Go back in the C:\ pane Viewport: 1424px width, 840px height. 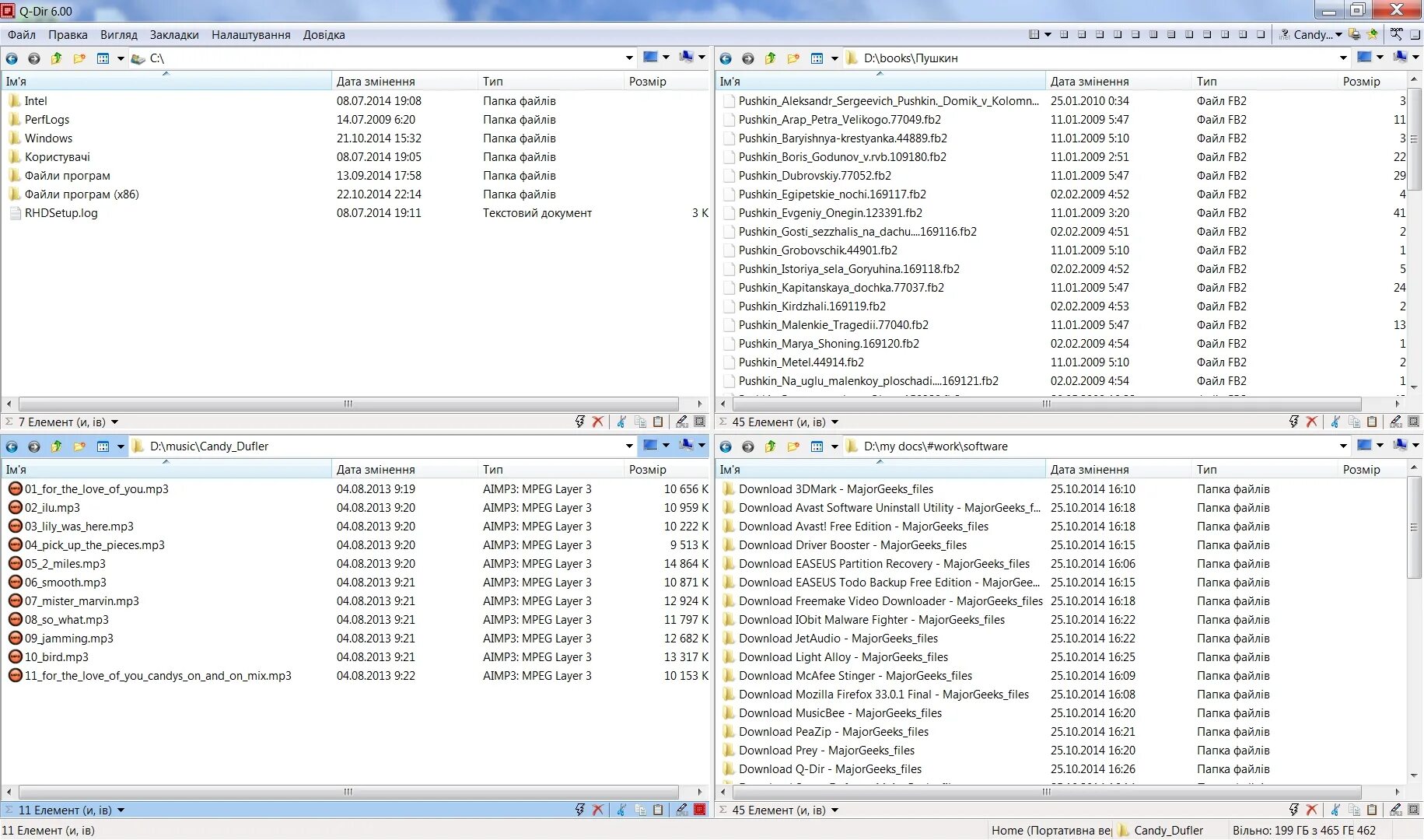pos(12,58)
